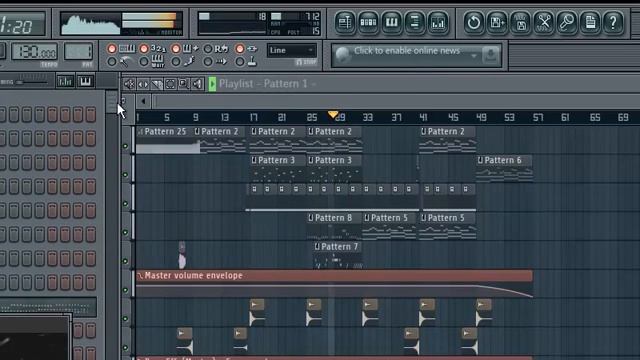Activate the playlist zoom tool
The width and height of the screenshot is (640, 360).
184,84
